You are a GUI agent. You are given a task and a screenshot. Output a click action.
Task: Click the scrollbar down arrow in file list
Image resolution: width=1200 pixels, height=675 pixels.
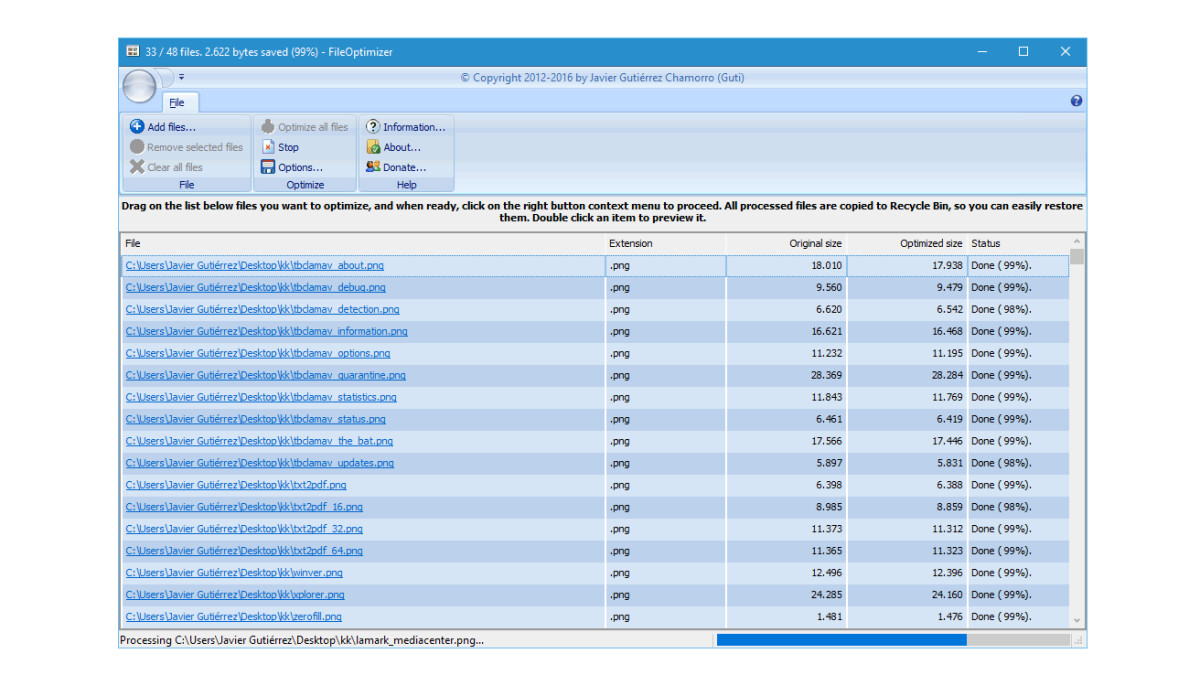[x=1077, y=620]
